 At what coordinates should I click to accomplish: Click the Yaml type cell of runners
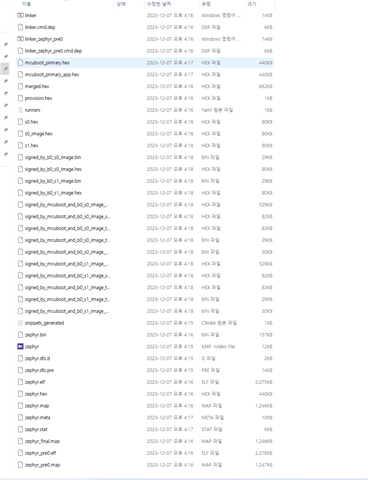[x=217, y=110]
